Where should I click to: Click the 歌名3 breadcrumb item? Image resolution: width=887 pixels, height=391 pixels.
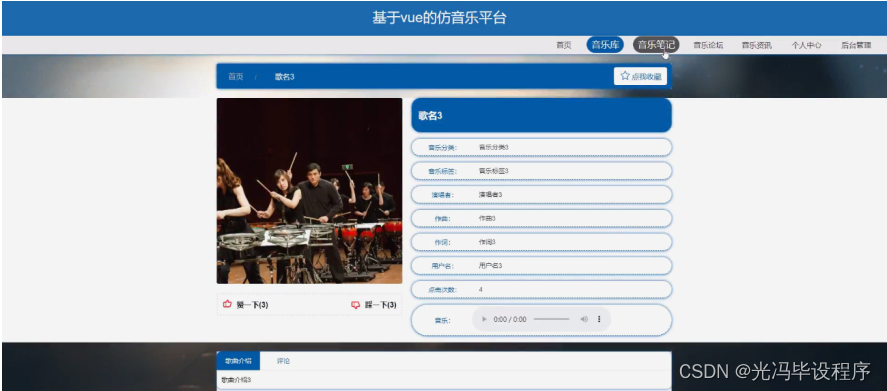285,76
